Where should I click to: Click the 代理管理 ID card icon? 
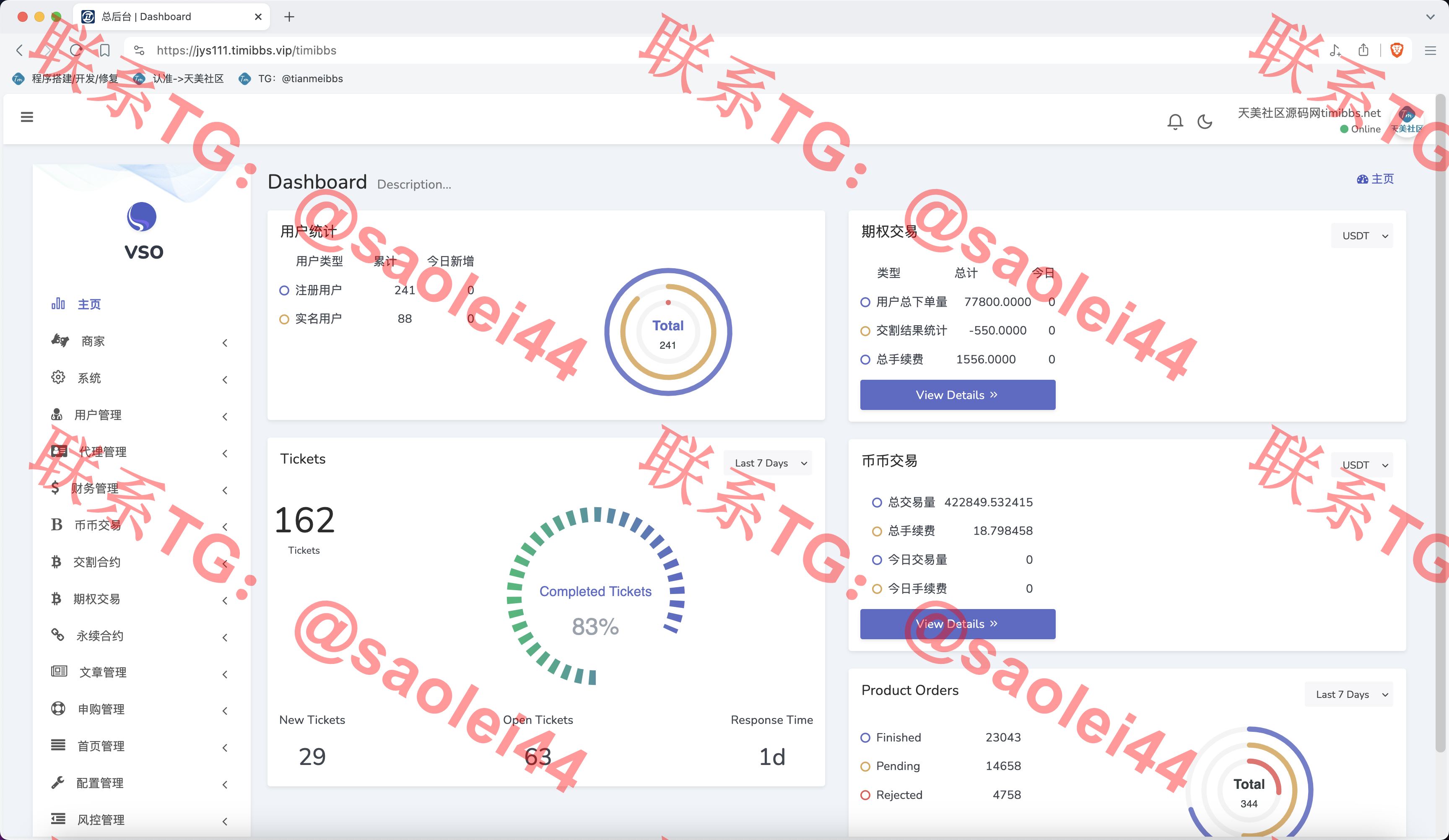tap(59, 451)
